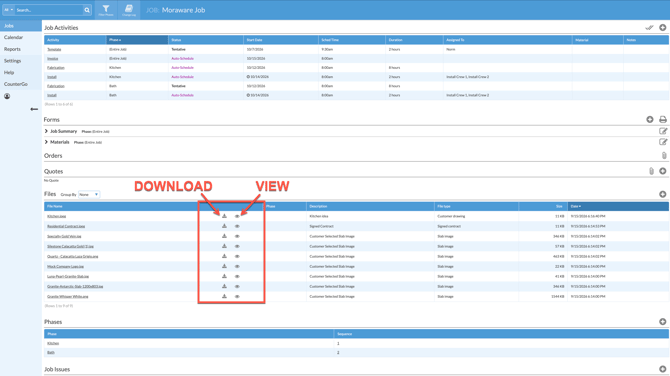Image resolution: width=670 pixels, height=376 pixels.
Task: Add a new quote with the plus icon
Action: 662,171
